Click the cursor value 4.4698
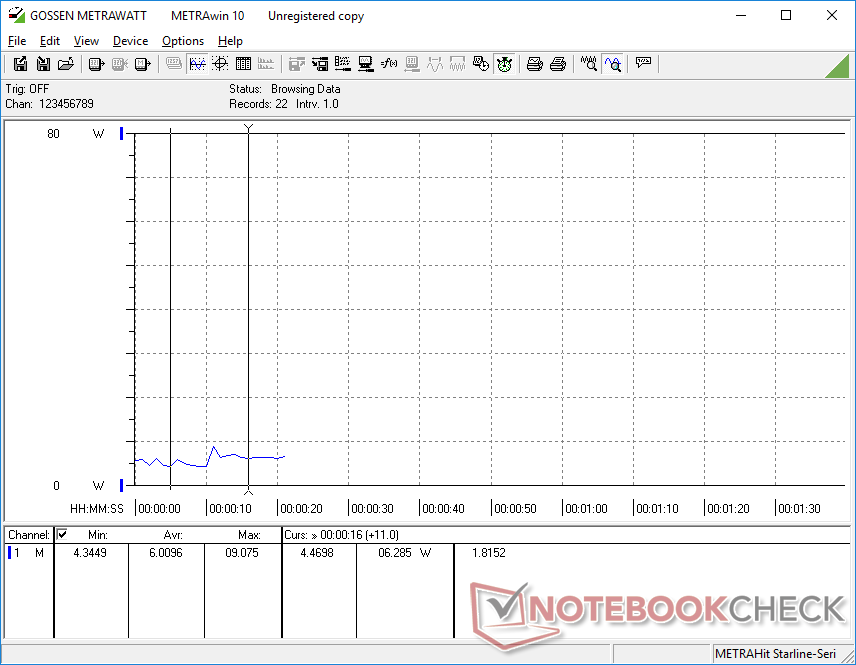This screenshot has height=665, width=856. tap(317, 553)
